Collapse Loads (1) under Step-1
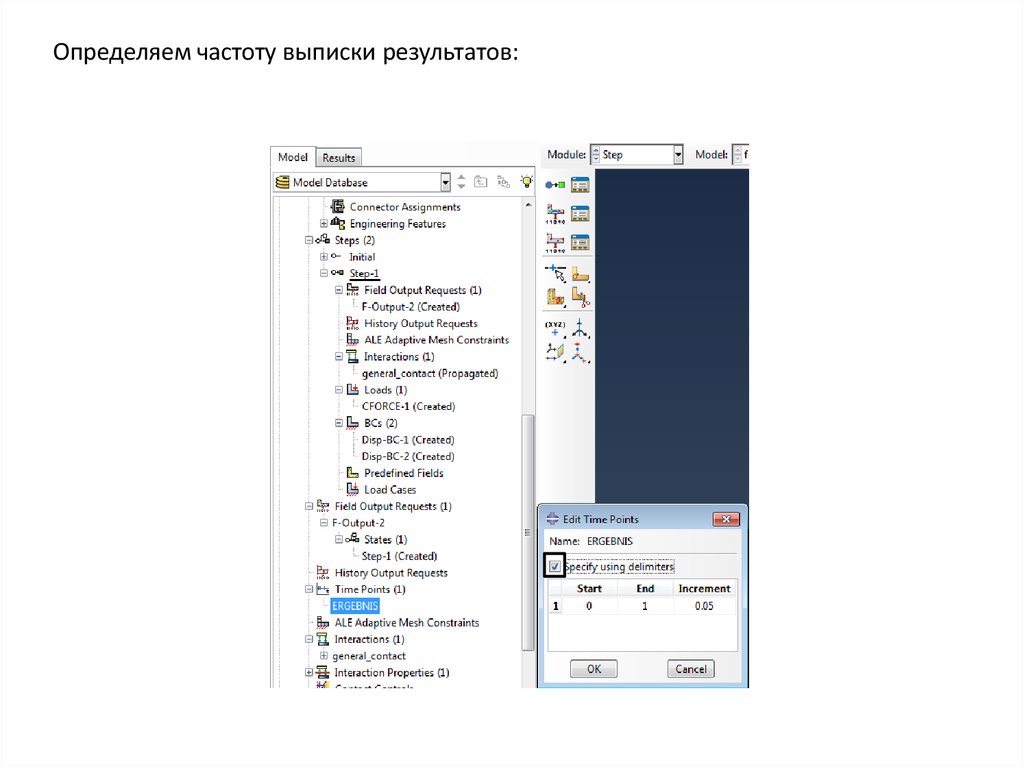The width and height of the screenshot is (1024, 767). click(338, 390)
